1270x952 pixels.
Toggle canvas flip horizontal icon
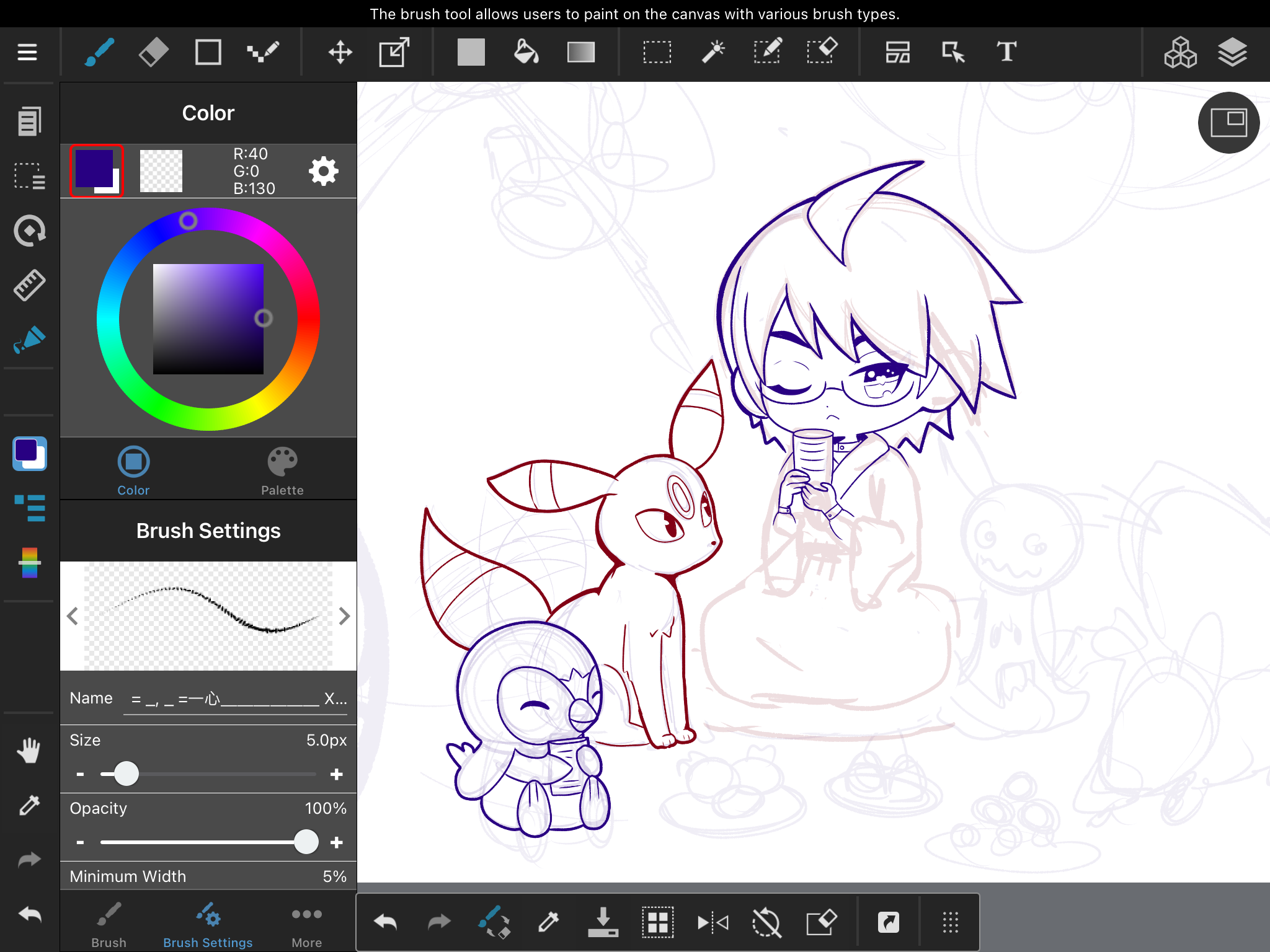point(713,922)
